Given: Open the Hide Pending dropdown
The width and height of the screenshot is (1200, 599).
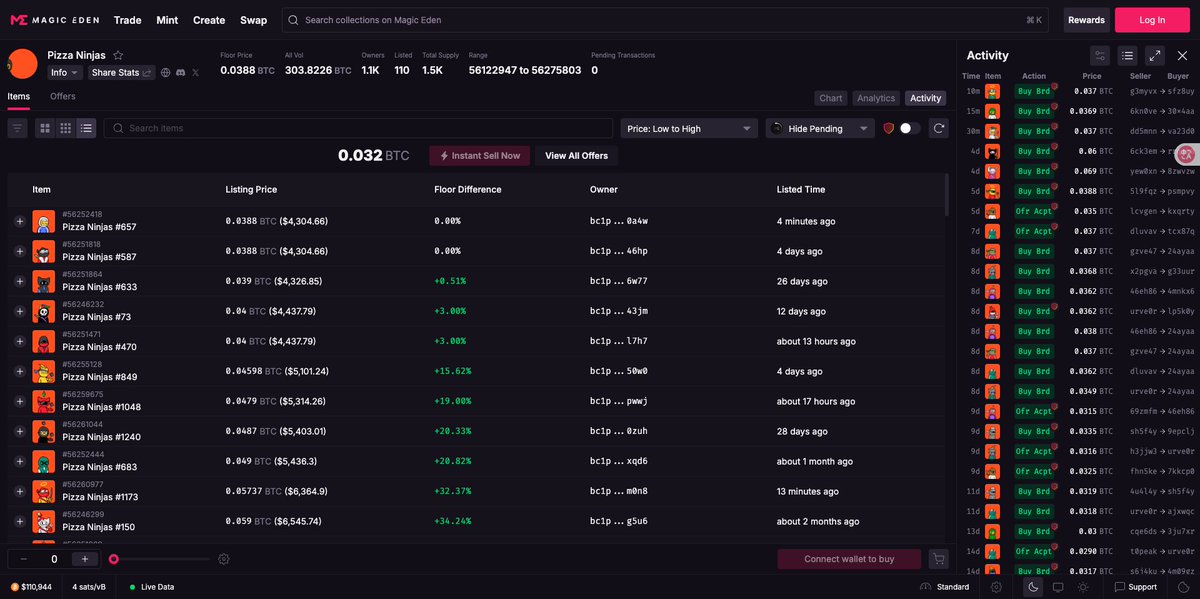Looking at the screenshot, I should (820, 128).
